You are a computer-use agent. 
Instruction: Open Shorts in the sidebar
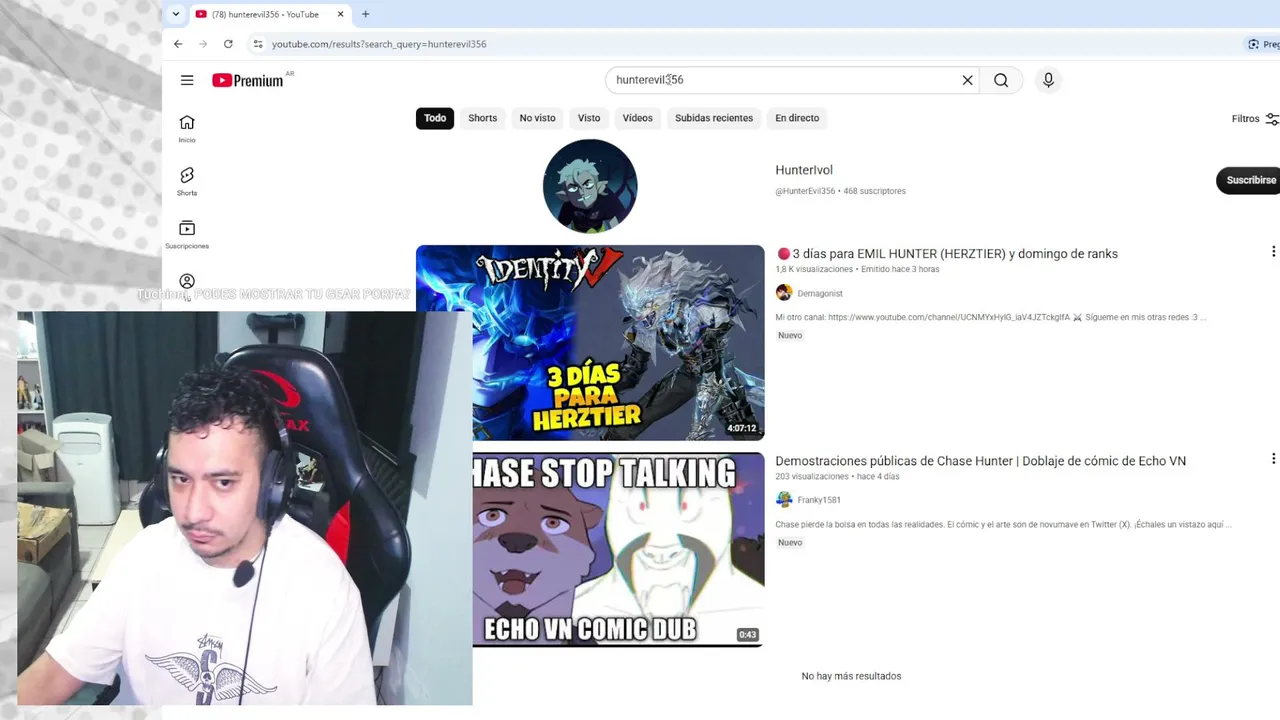[187, 181]
